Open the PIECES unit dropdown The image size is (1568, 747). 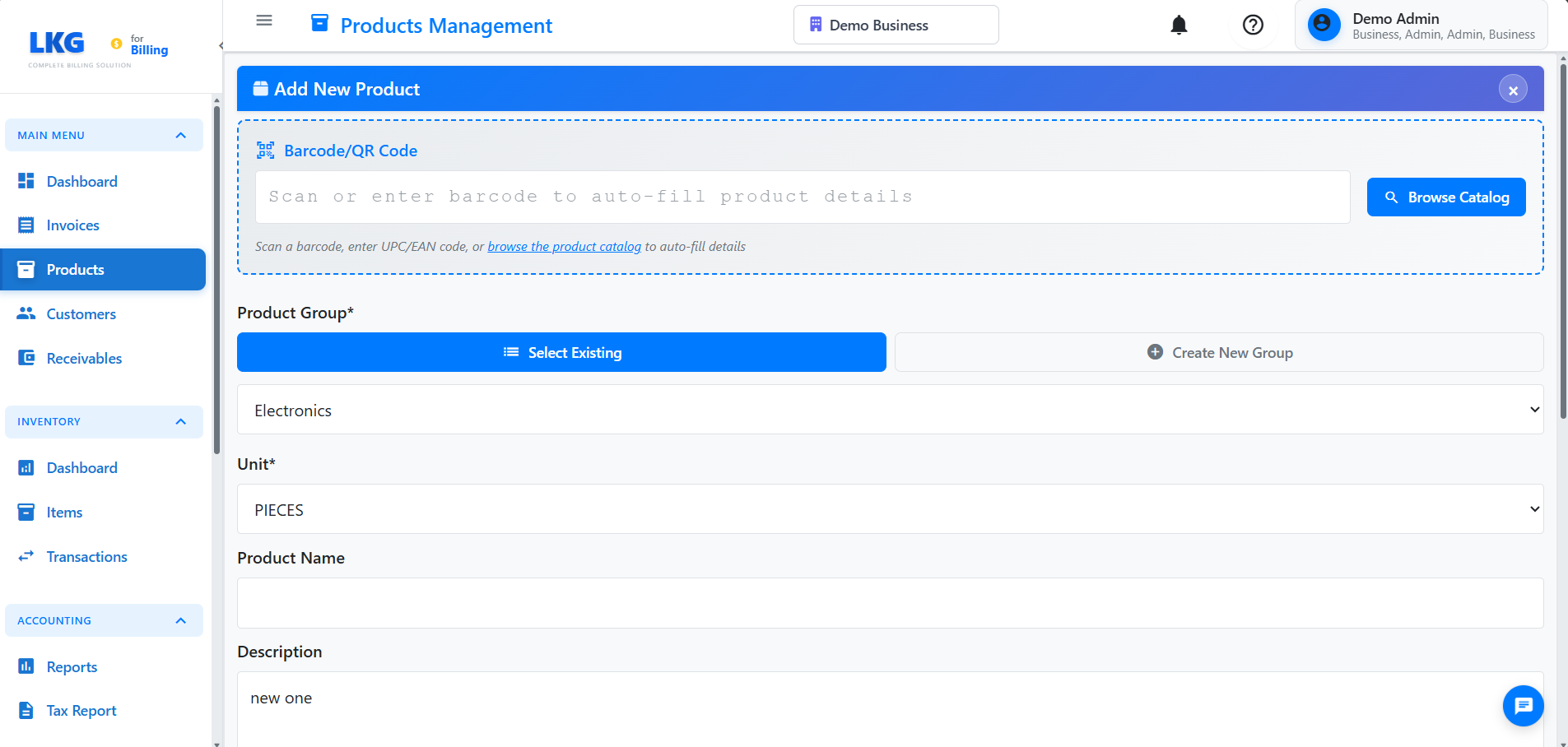click(890, 509)
